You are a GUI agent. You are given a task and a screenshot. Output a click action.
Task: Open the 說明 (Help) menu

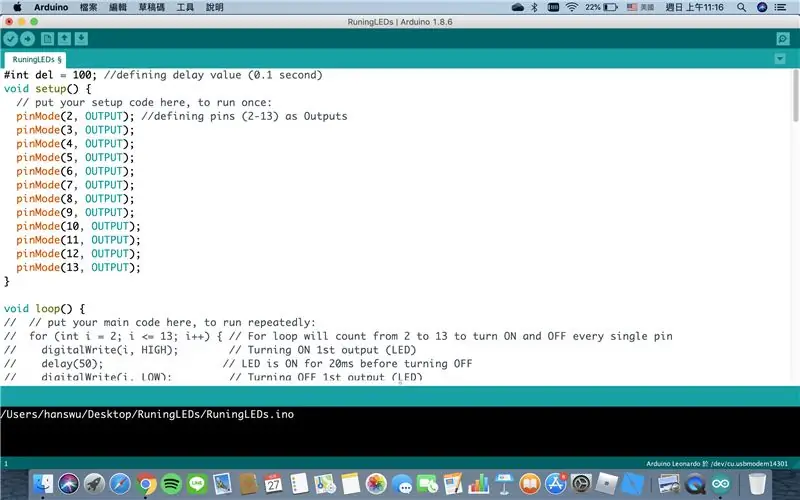point(214,7)
